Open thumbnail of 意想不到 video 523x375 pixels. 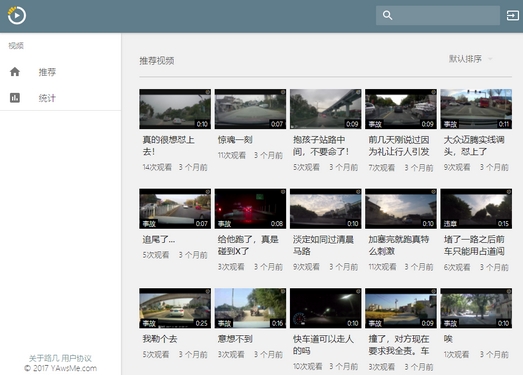(250, 308)
